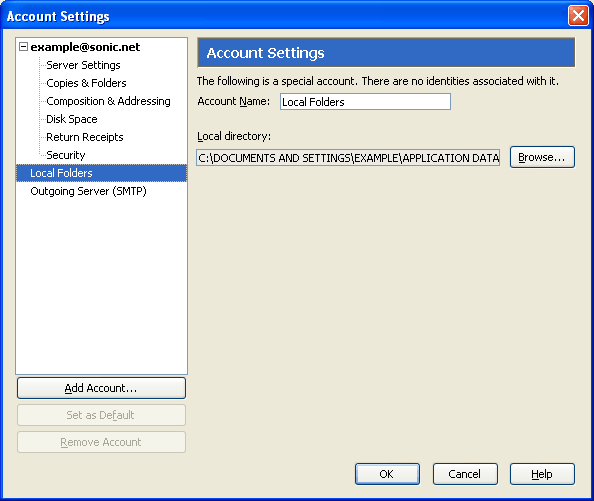Select Local Folders in the account list

click(x=102, y=173)
